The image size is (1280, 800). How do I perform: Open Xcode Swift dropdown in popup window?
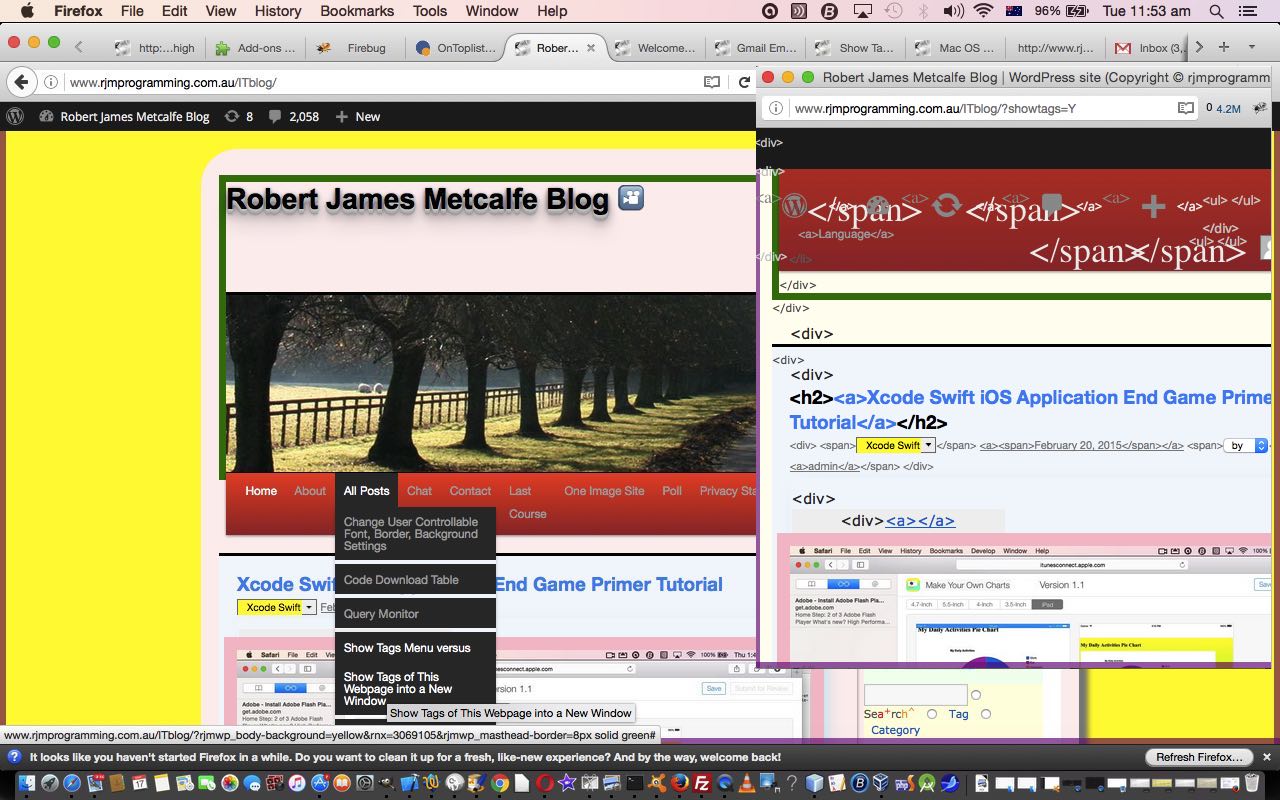pos(895,445)
